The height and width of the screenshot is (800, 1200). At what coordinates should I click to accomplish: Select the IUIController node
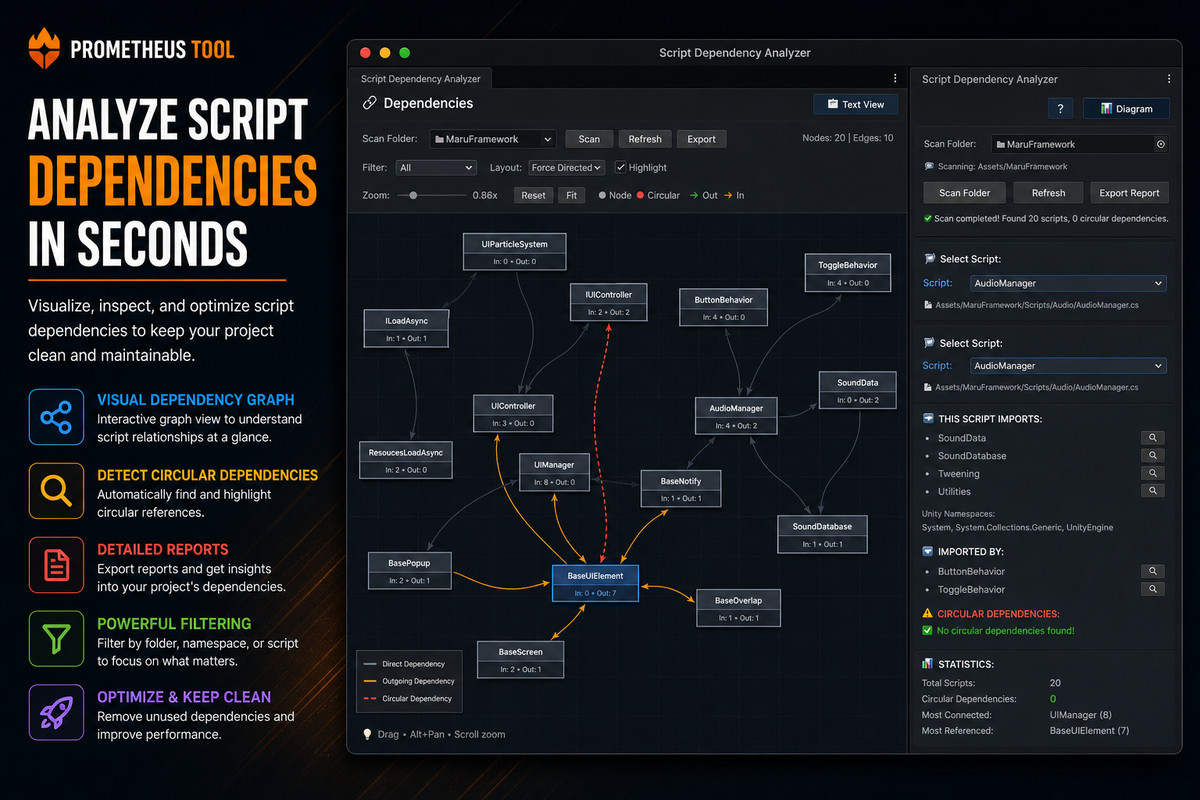click(x=609, y=302)
